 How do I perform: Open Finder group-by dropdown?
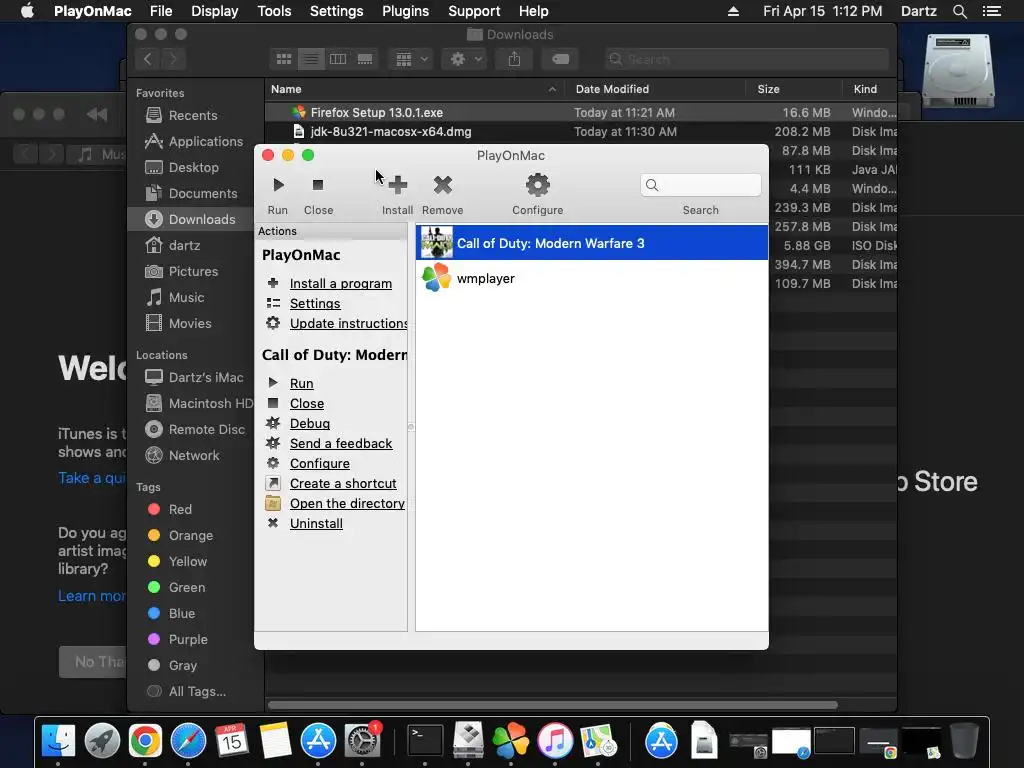[410, 59]
